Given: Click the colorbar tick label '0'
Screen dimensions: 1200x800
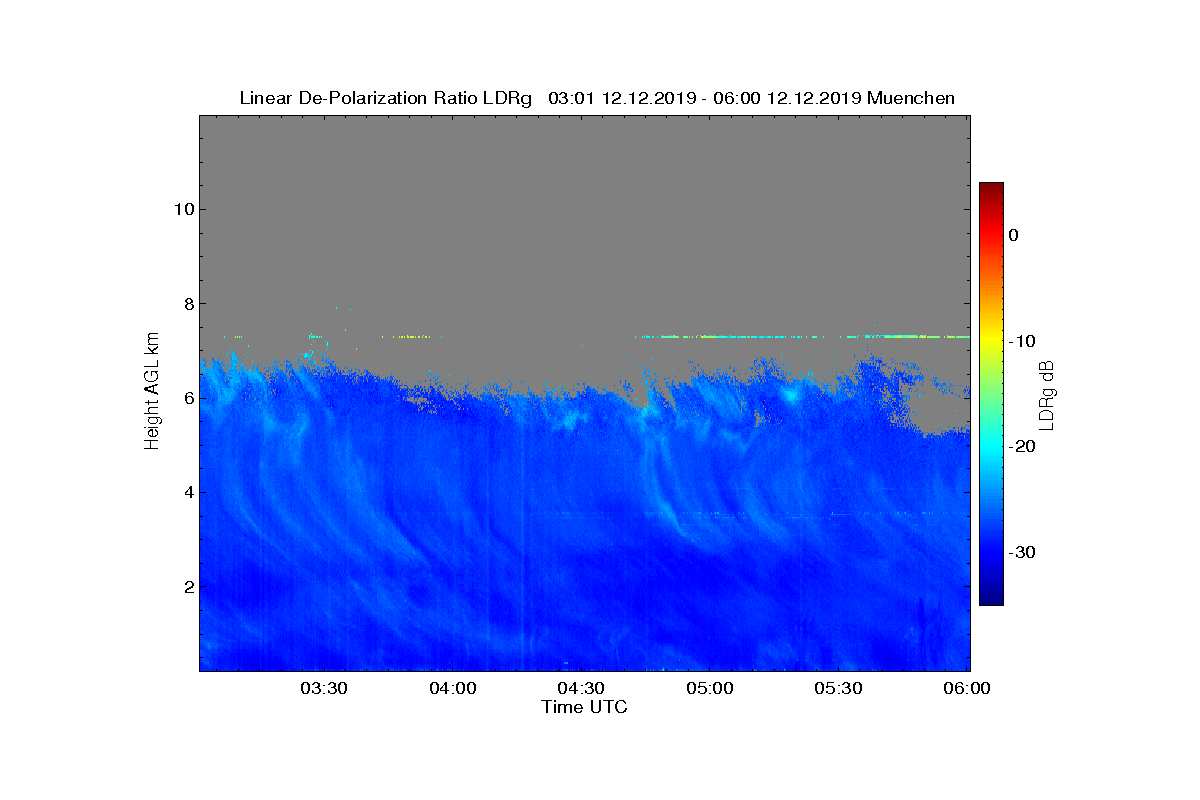Looking at the screenshot, I should 1013,235.
